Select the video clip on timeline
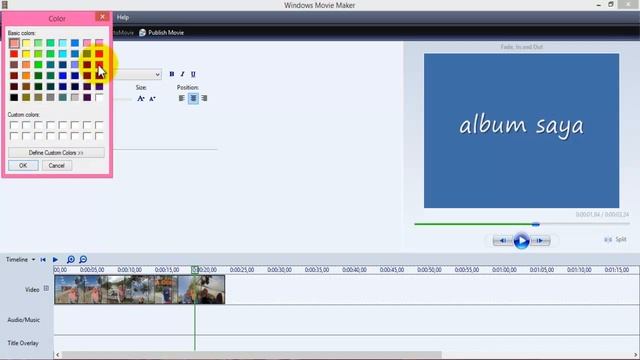Image resolution: width=640 pixels, height=360 pixels. tap(140, 289)
